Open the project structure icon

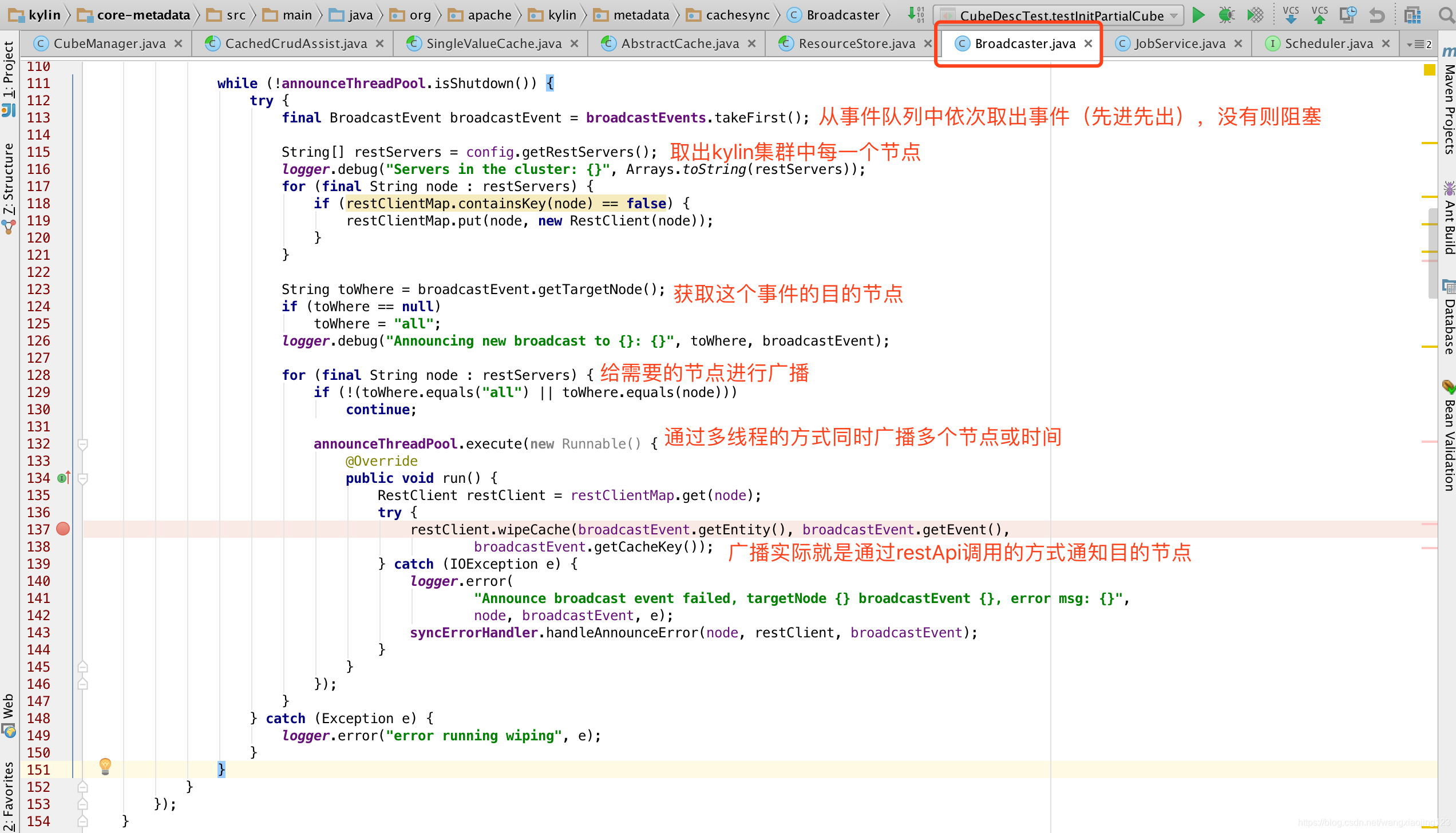tap(1413, 15)
